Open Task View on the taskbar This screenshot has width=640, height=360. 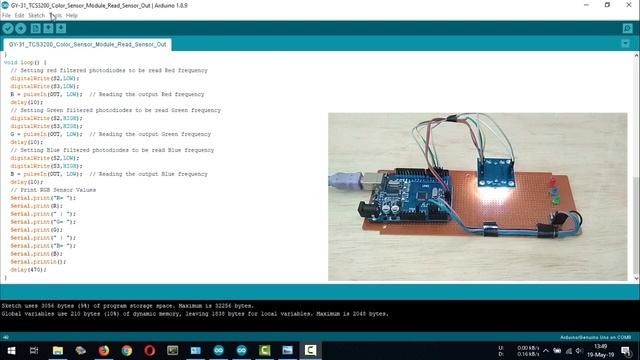pos(34,351)
